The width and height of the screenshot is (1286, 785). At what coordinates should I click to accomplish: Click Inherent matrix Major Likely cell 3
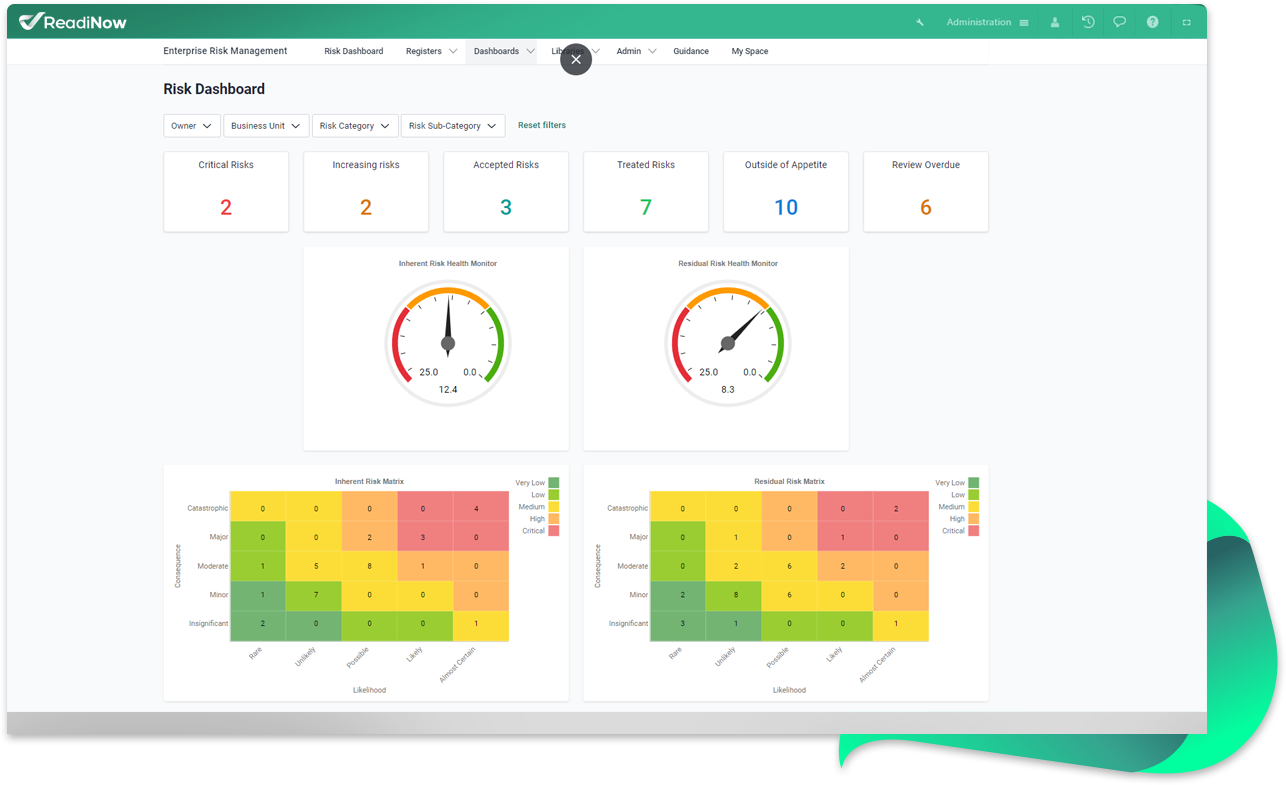point(425,537)
